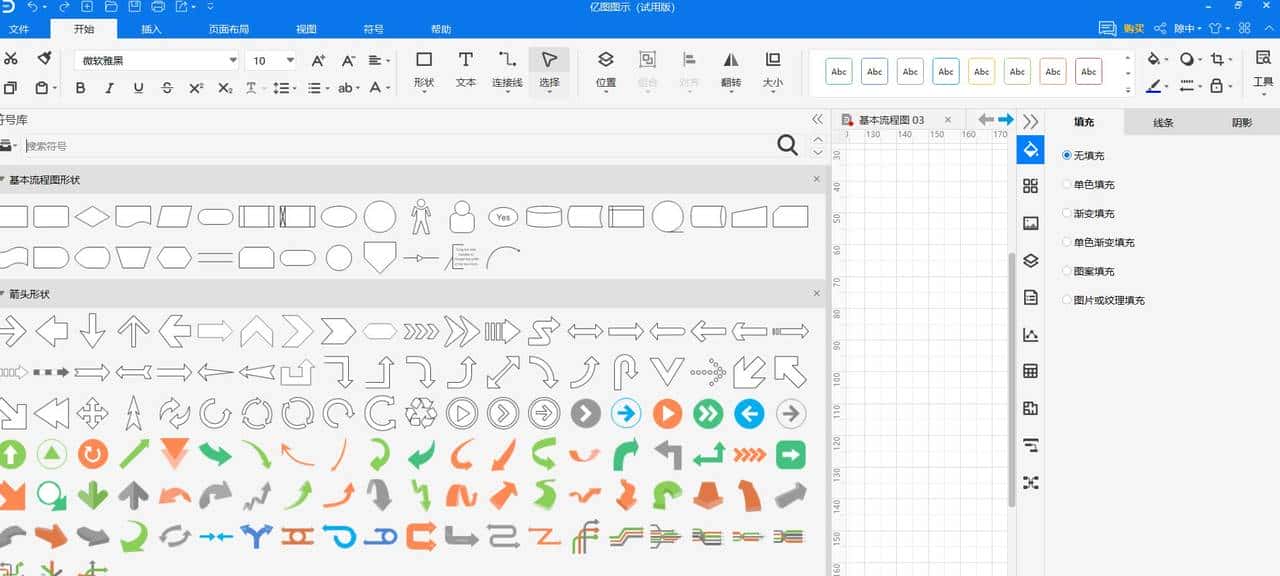Close the 箭头形状 library section
Screen dimensions: 1280x576
(x=816, y=294)
